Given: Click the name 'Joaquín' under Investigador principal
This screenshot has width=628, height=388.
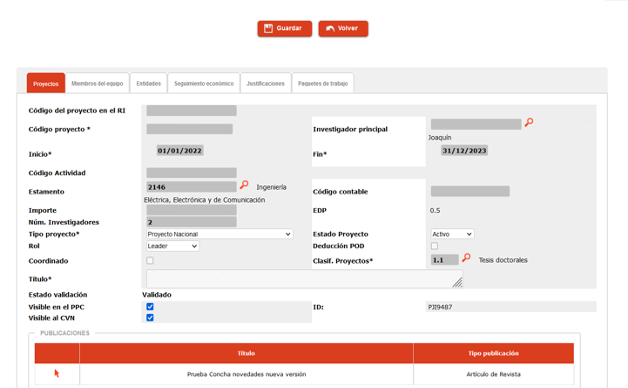Looking at the screenshot, I should pos(440,137).
